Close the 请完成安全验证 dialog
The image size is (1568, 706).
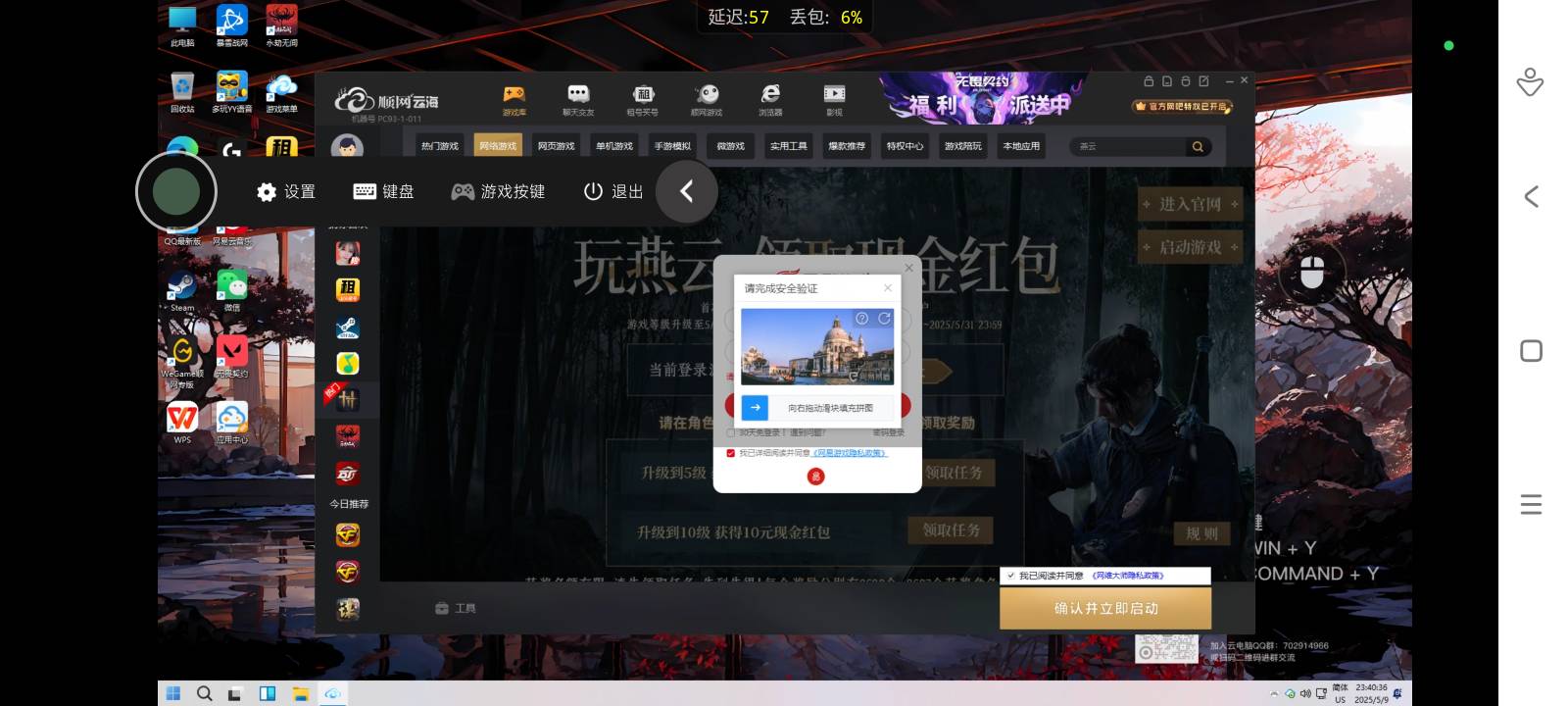(888, 287)
